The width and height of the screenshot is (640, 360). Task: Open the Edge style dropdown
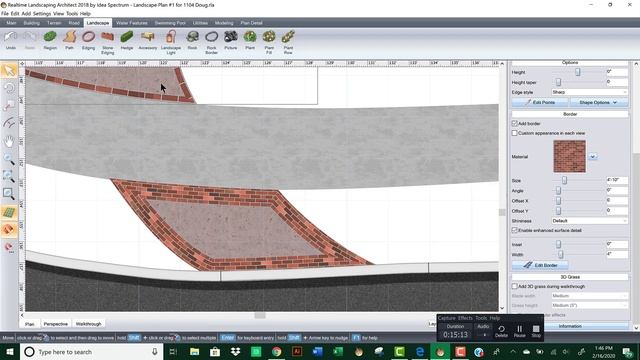pos(589,92)
